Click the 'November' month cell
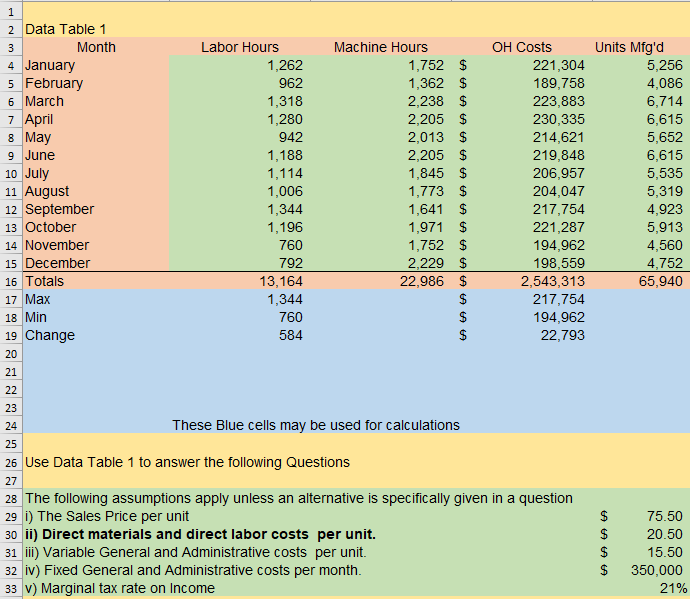The width and height of the screenshot is (690, 599). (96, 246)
